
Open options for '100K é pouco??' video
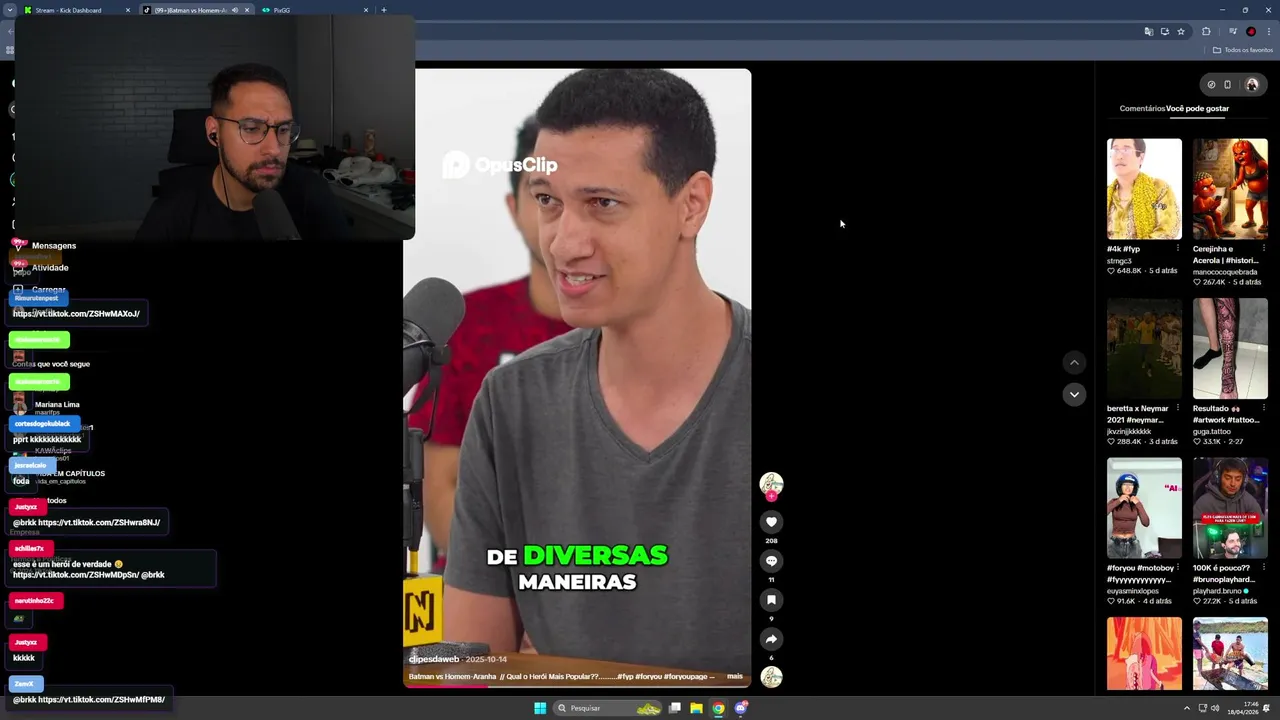click(x=1263, y=568)
